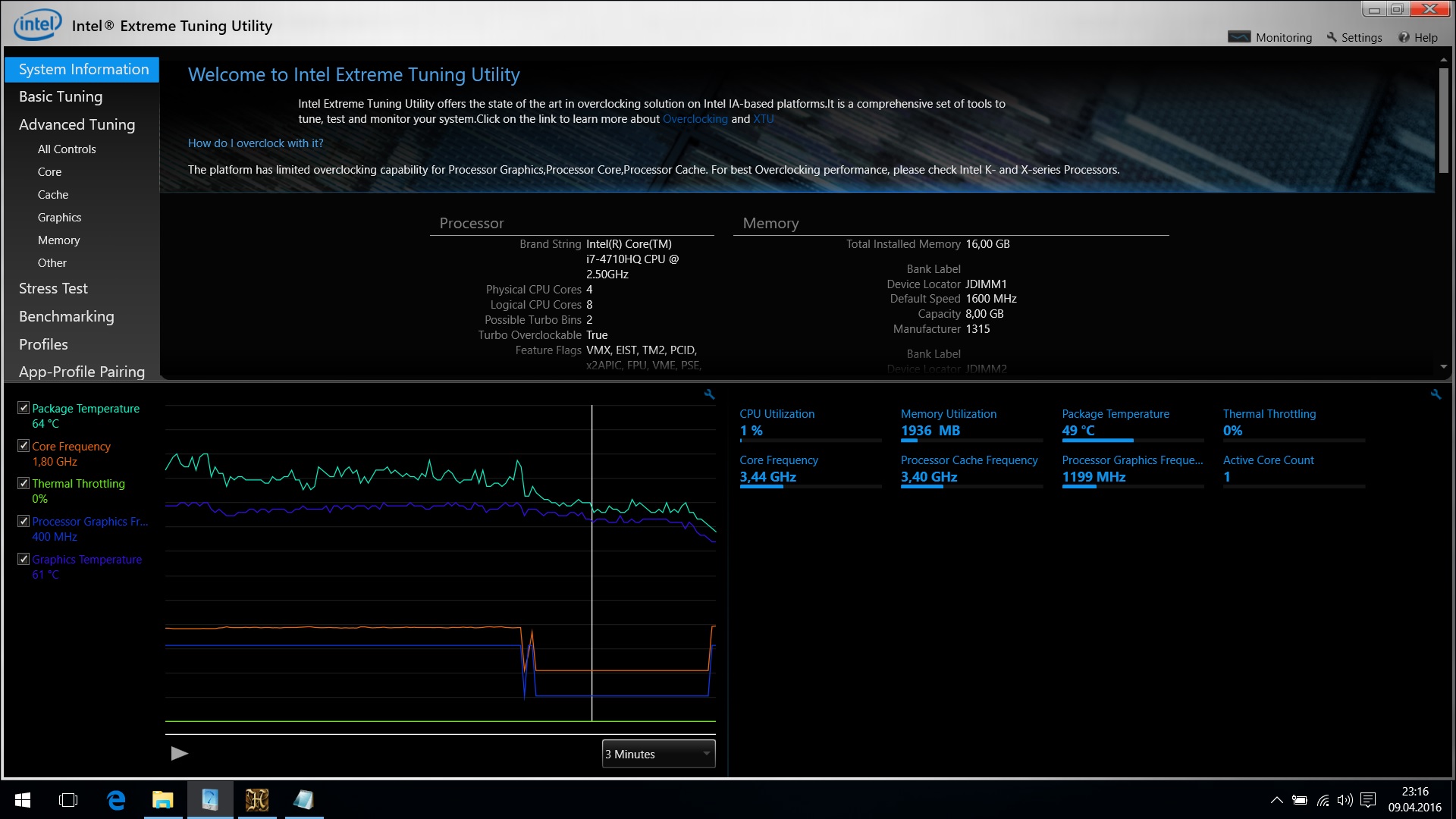1456x819 pixels.
Task: Click CPU Utilization 1 % value
Action: [752, 431]
